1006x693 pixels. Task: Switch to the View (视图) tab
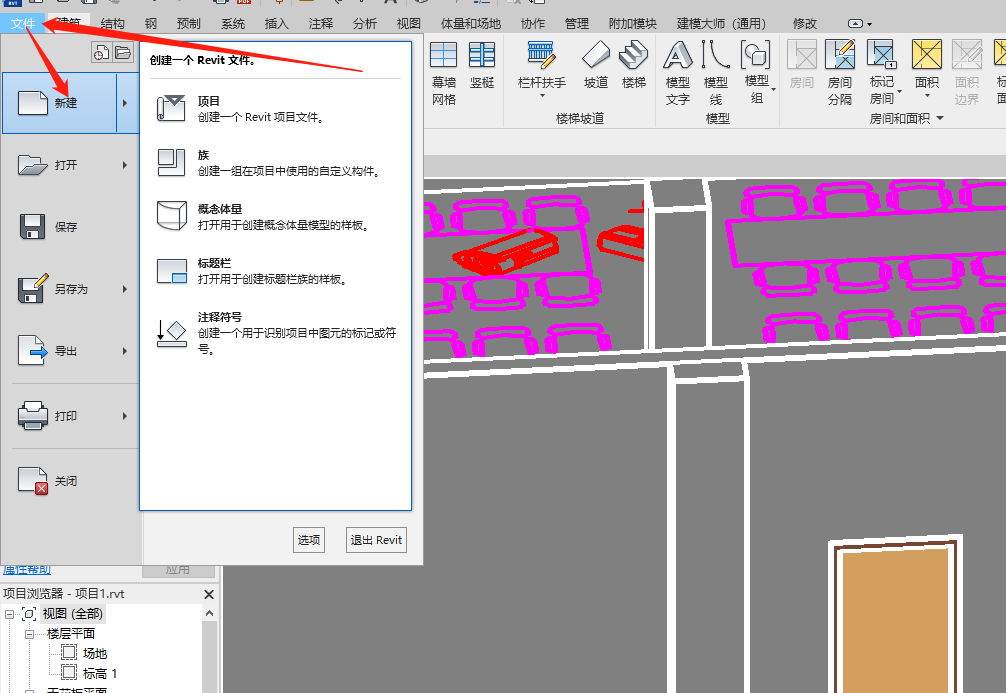(x=409, y=24)
